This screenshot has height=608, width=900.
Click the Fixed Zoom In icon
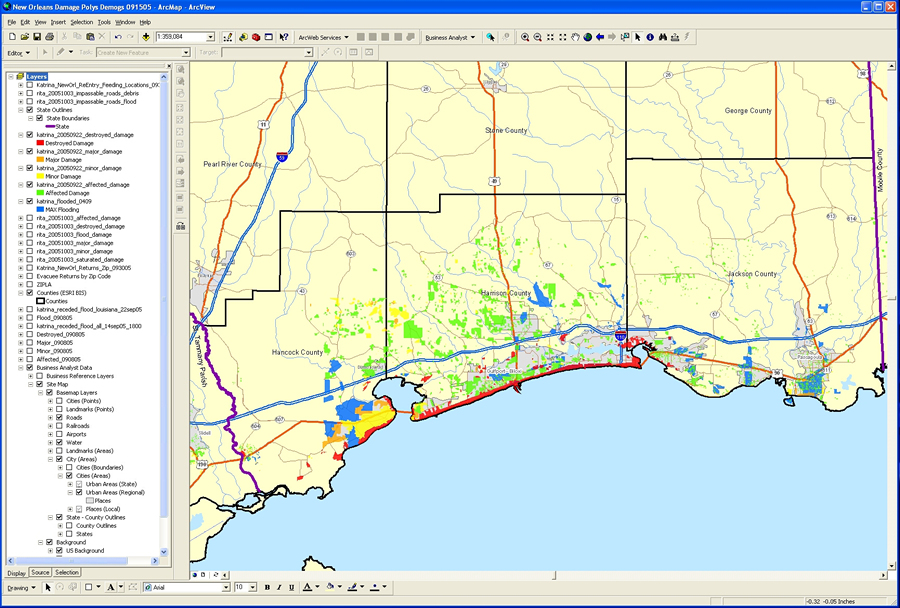click(x=550, y=37)
